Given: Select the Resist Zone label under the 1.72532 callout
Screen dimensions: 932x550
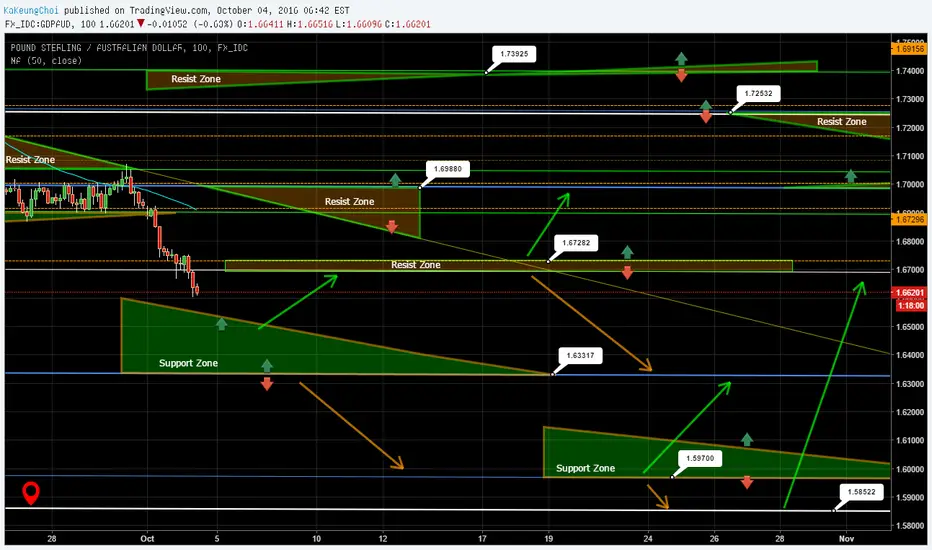Looking at the screenshot, I should coord(841,121).
